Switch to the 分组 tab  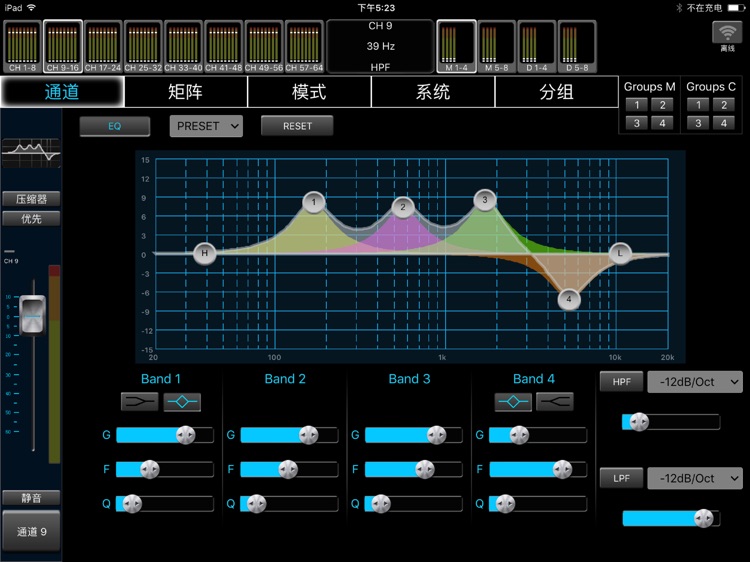(x=557, y=91)
